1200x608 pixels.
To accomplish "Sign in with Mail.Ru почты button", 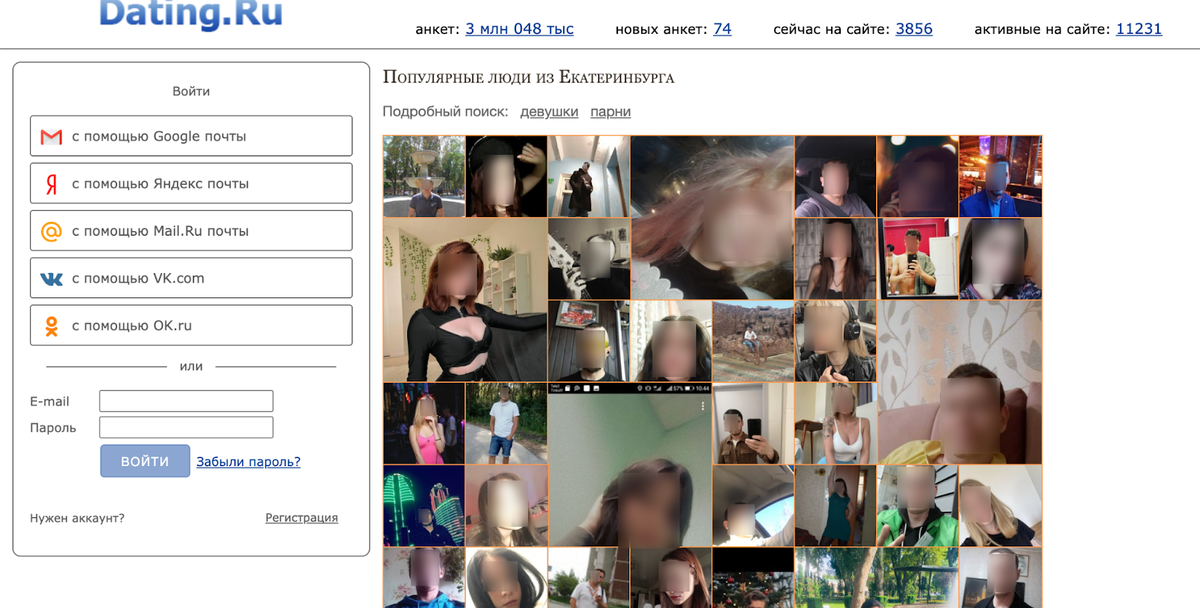I will [191, 230].
